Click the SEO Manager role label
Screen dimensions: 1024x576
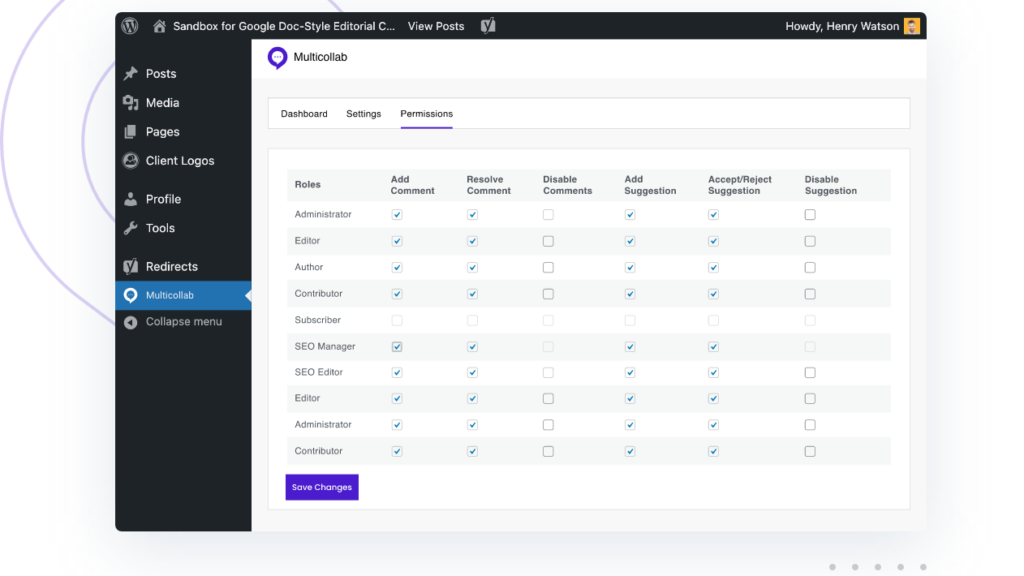point(325,347)
